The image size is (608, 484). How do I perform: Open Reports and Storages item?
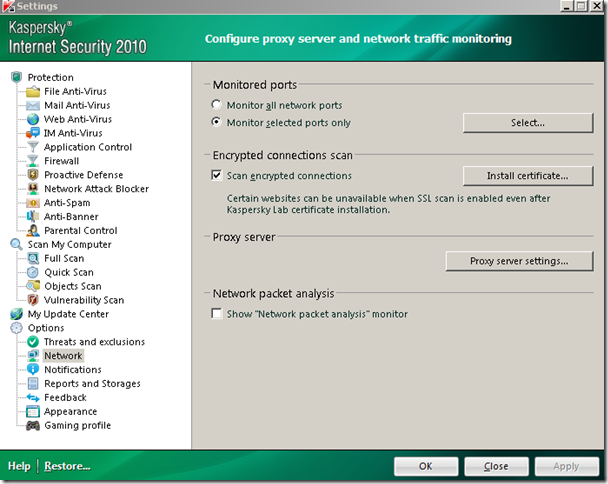pyautogui.click(x=92, y=384)
